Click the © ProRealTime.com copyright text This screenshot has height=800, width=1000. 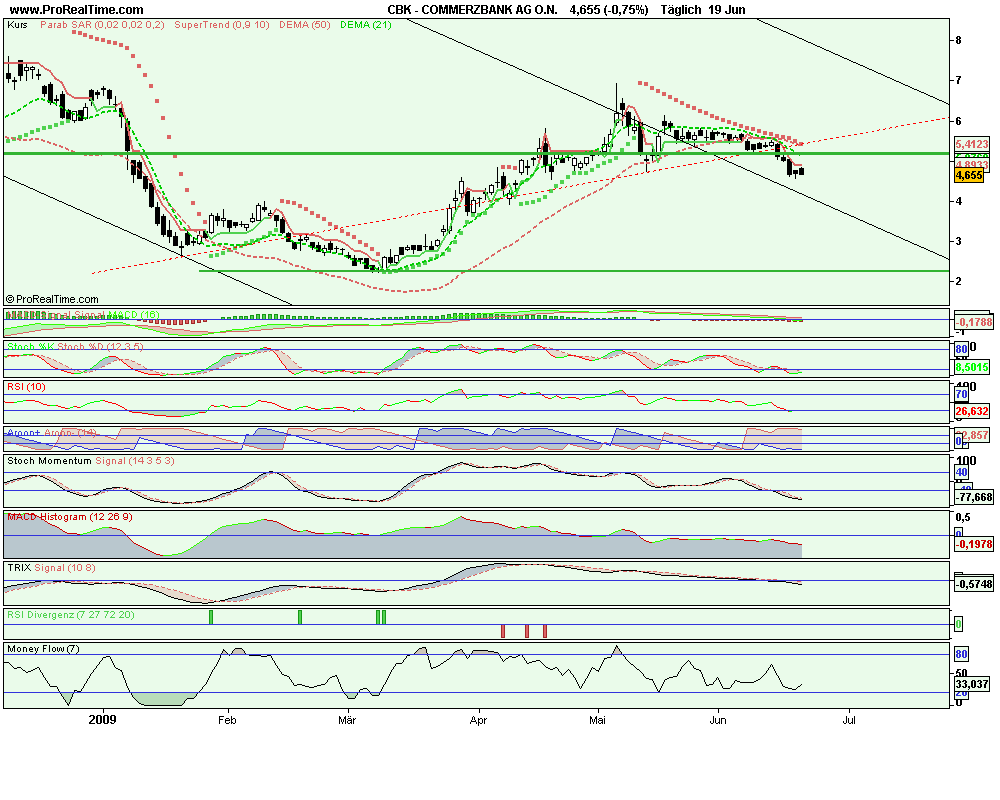[x=52, y=299]
